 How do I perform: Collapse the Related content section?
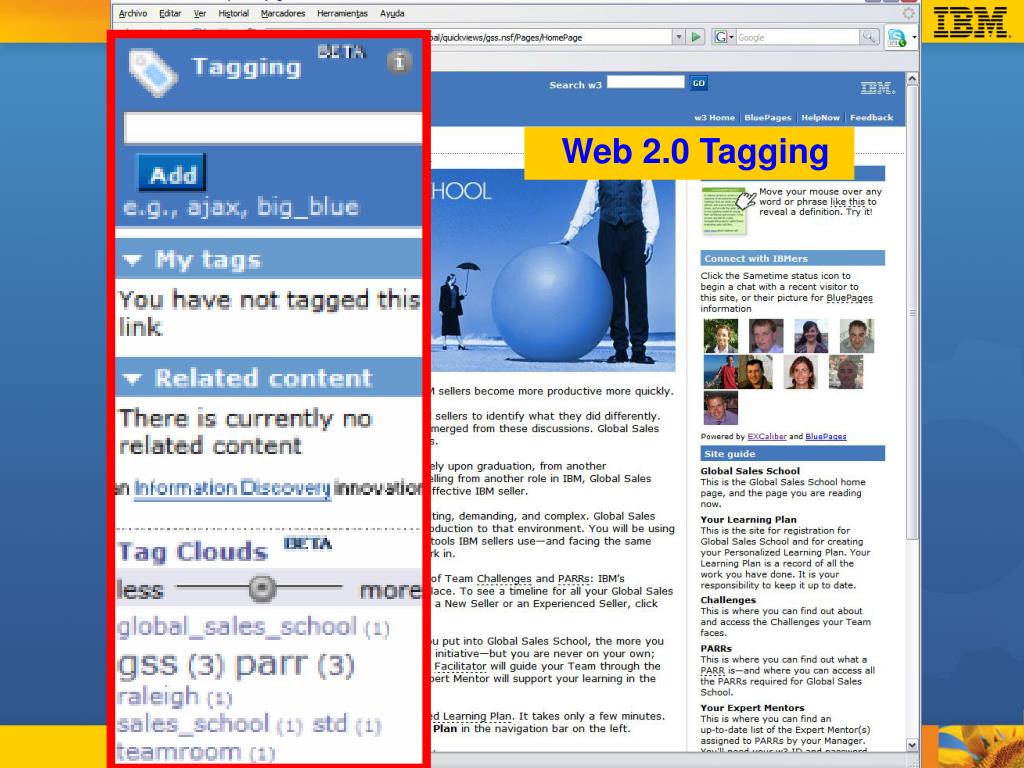[x=133, y=379]
